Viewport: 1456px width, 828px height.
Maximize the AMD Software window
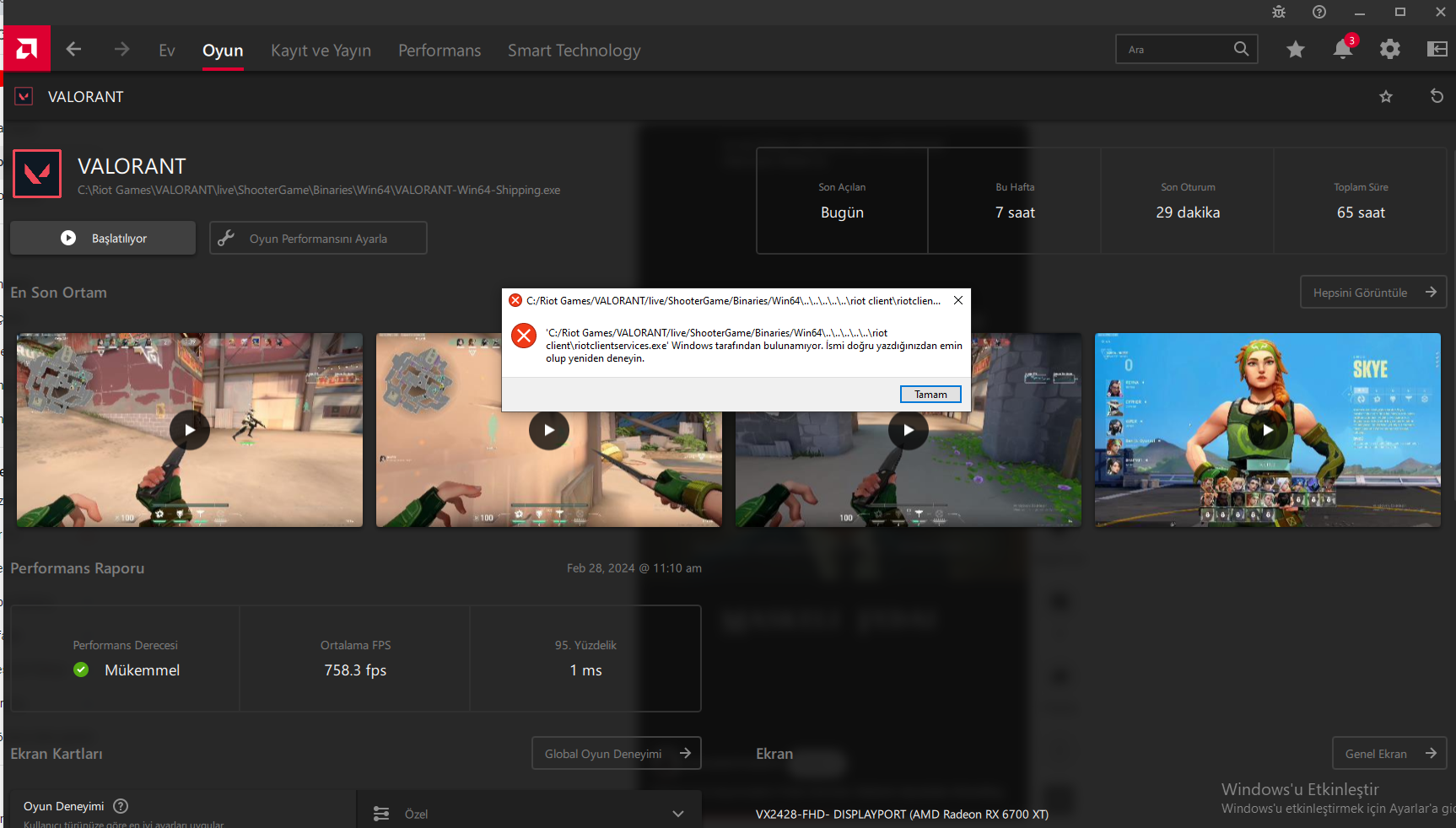click(x=1400, y=12)
